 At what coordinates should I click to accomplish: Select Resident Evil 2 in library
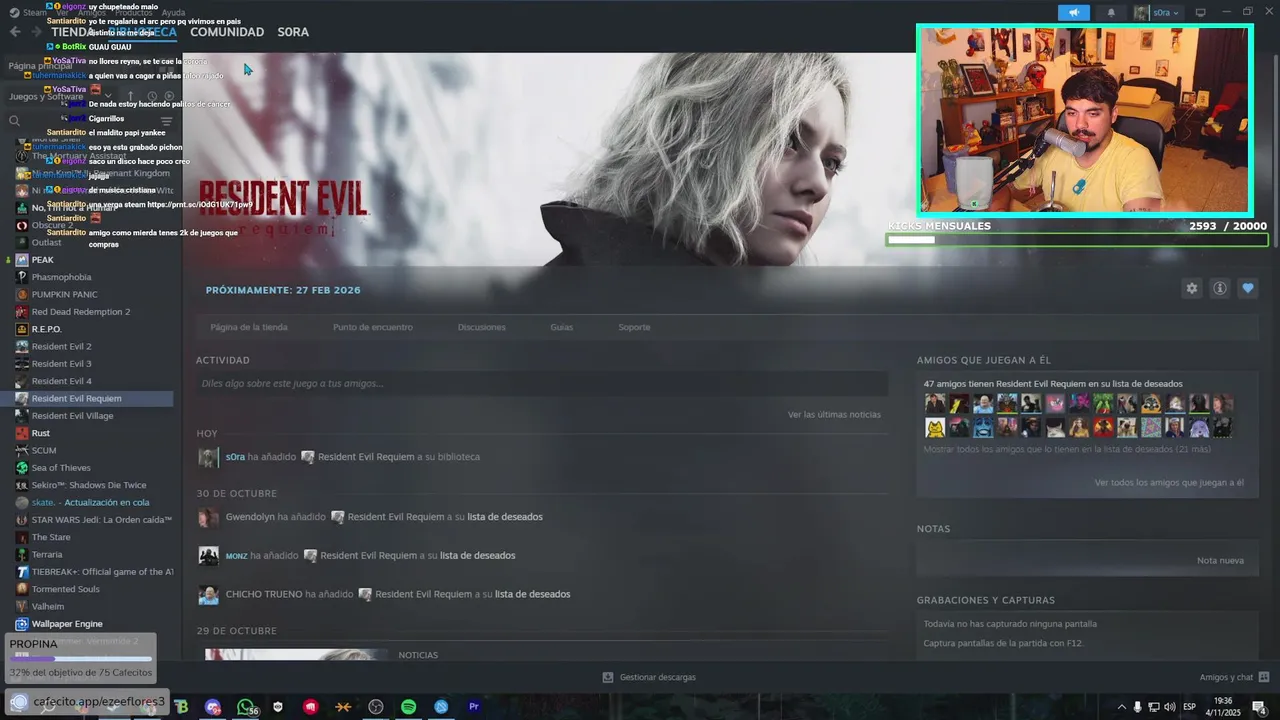(x=61, y=346)
